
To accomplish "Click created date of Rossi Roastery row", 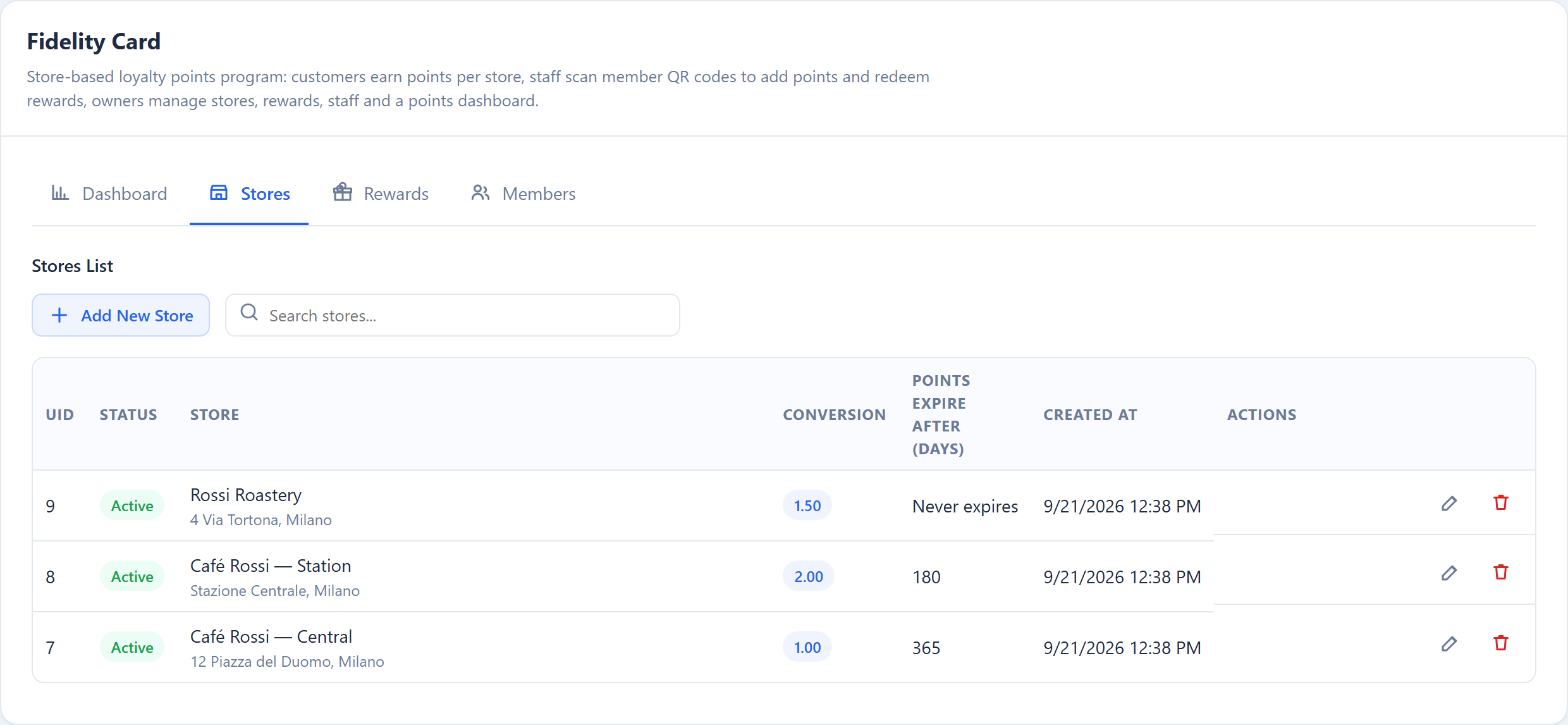I will pyautogui.click(x=1122, y=506).
